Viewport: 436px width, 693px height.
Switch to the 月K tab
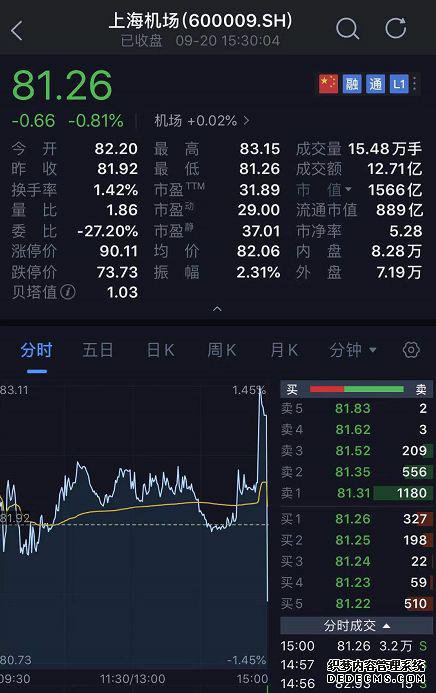pos(284,350)
